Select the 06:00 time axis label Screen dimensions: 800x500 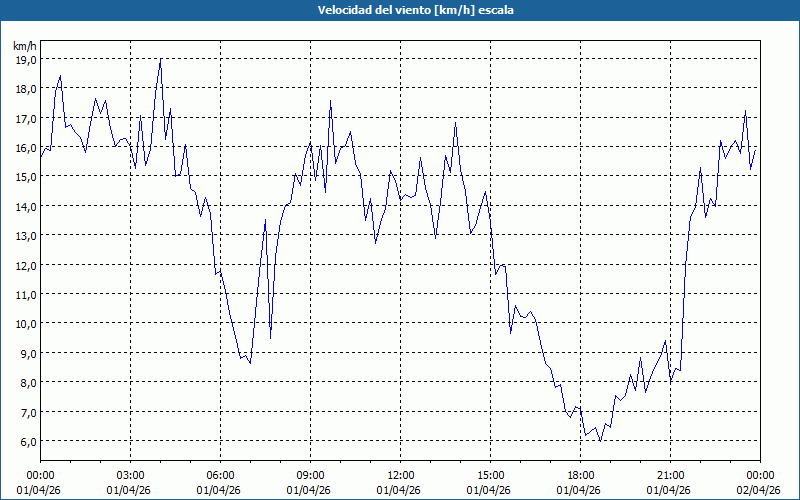(221, 475)
